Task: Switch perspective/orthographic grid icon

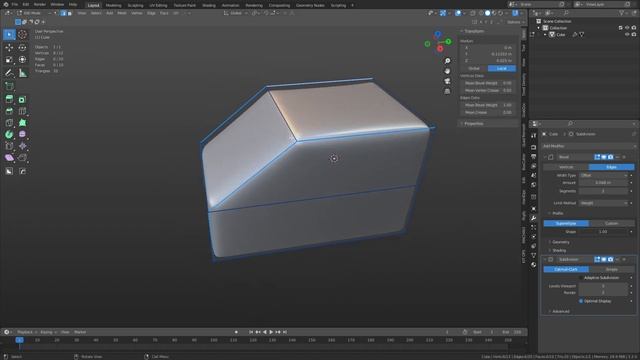Action: 447,91
